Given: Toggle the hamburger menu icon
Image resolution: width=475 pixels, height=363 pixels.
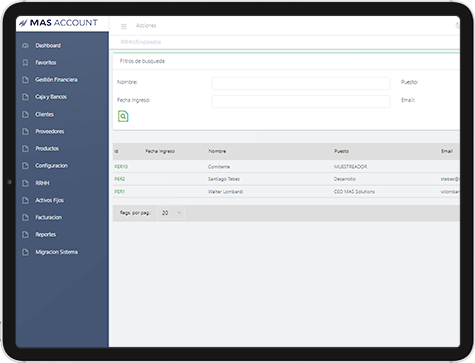Looking at the screenshot, I should coord(124,26).
